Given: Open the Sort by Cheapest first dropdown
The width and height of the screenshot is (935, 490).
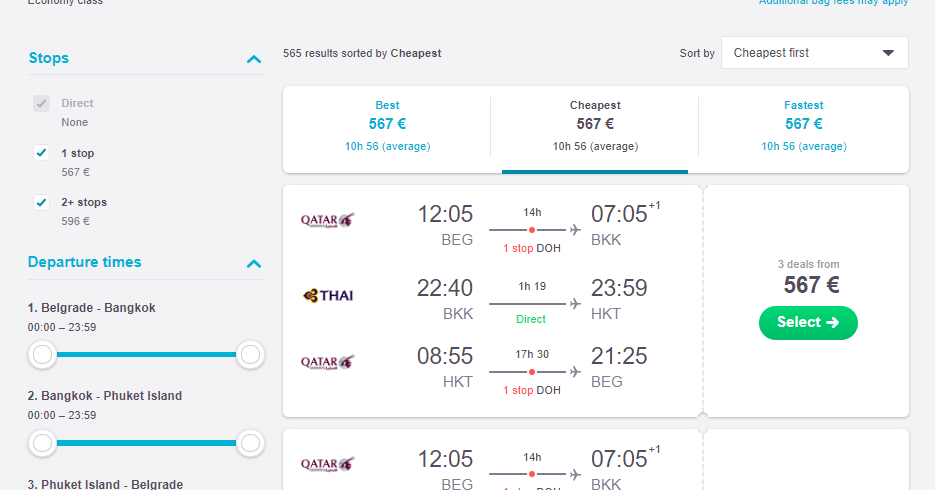Looking at the screenshot, I should click(x=815, y=52).
